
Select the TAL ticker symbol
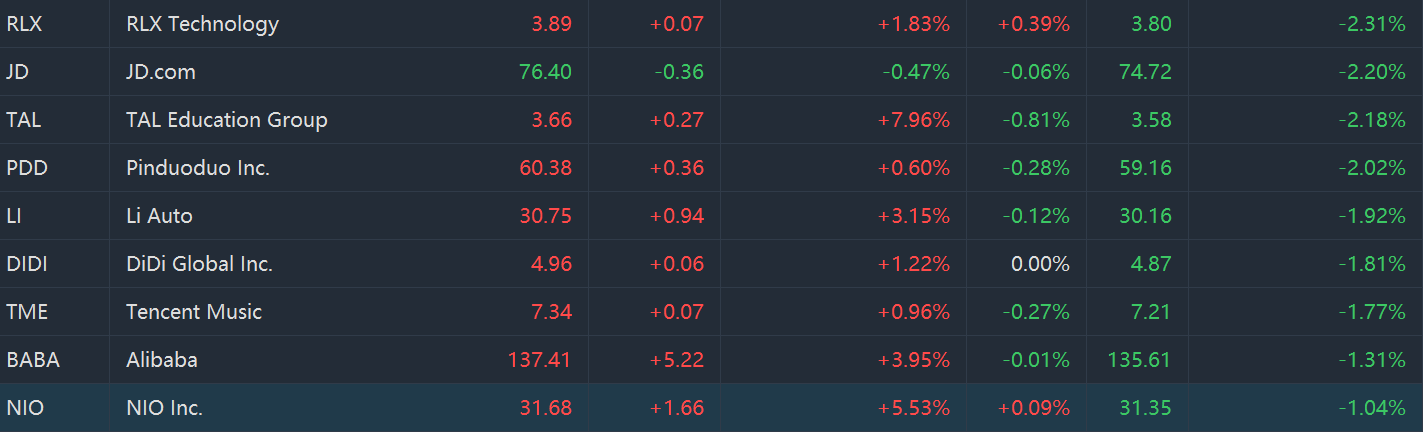coord(24,120)
